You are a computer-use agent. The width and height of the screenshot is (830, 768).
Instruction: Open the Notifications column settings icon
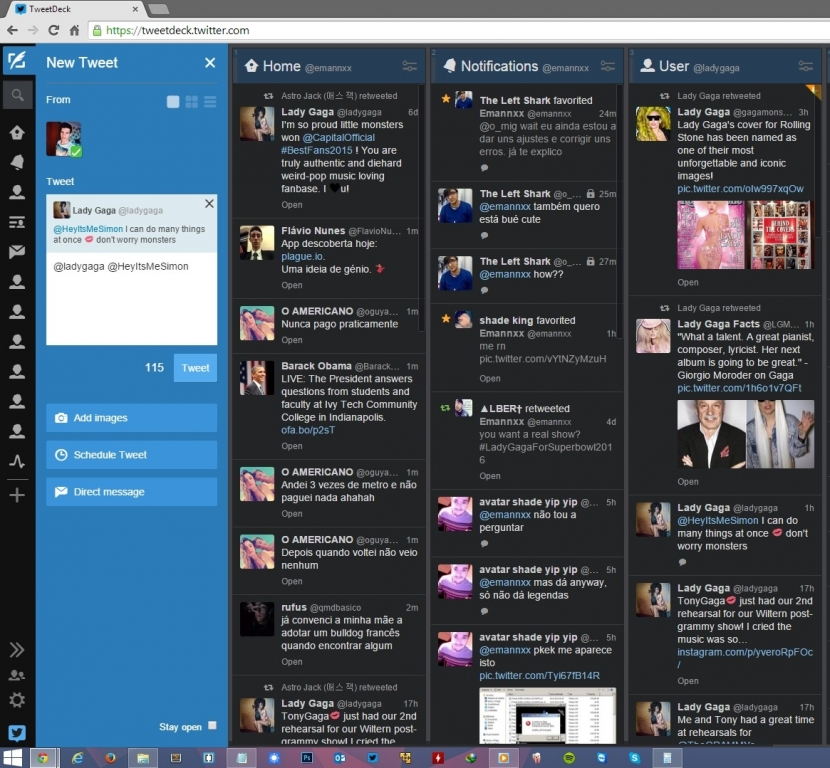coord(608,66)
